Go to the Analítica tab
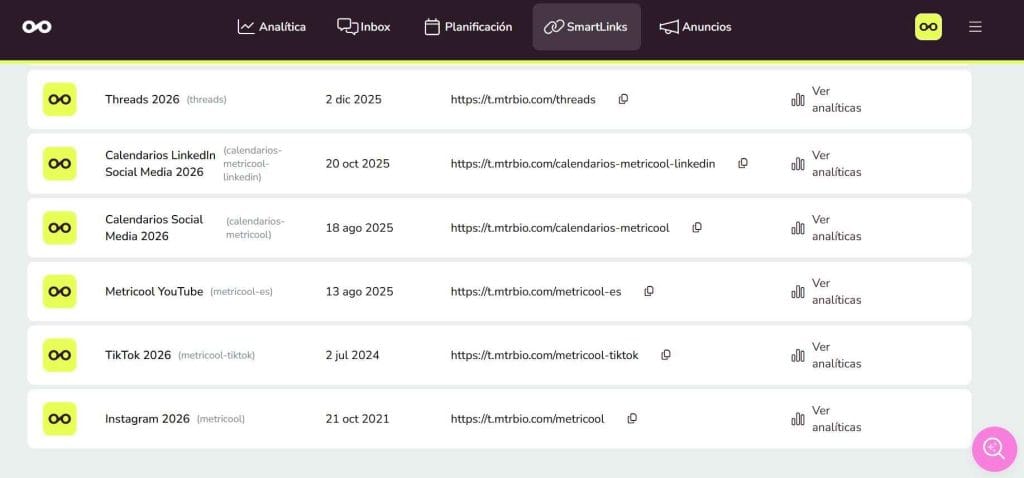Screen dimensions: 1024x478 click(272, 27)
